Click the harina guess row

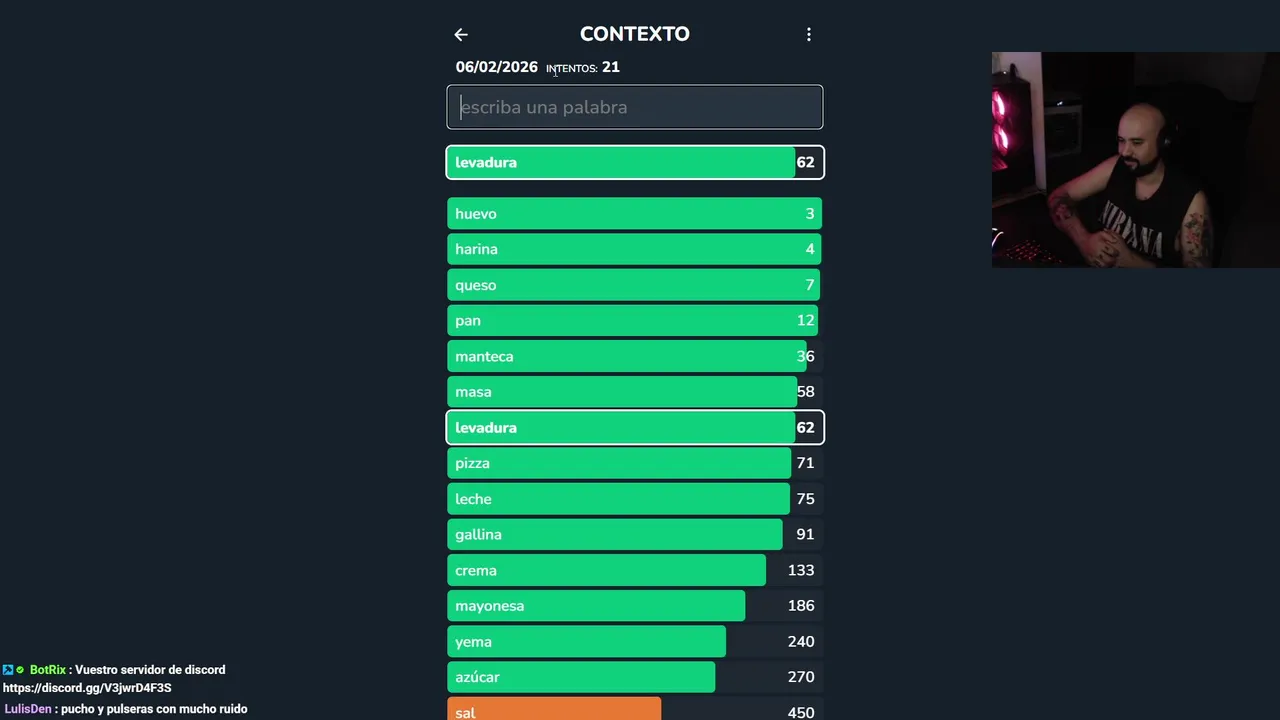pyautogui.click(x=635, y=249)
